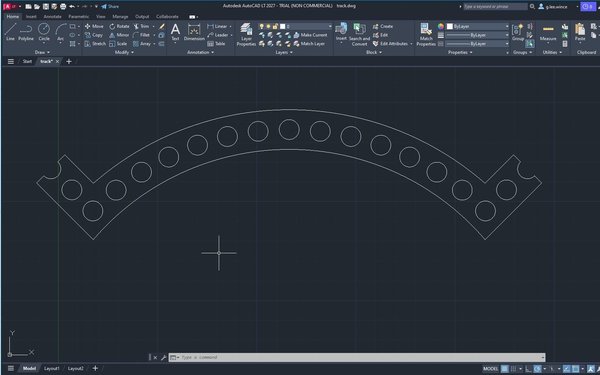Image resolution: width=600 pixels, height=375 pixels.
Task: Toggle the grid display in status bar
Action: coord(505,369)
